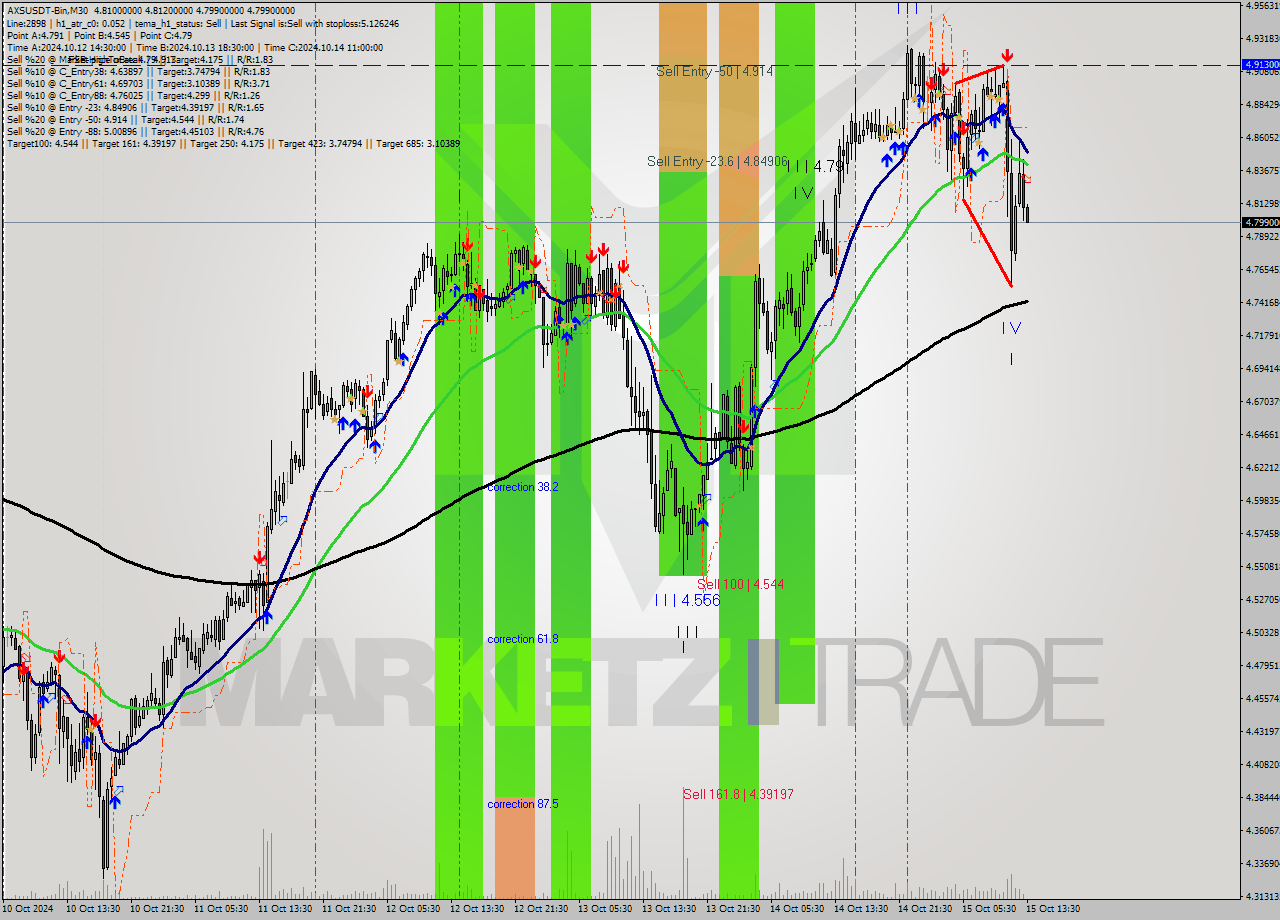The height and width of the screenshot is (920, 1280).
Task: Click the '10 Oct 21:30' time axis label
Action: point(157,909)
